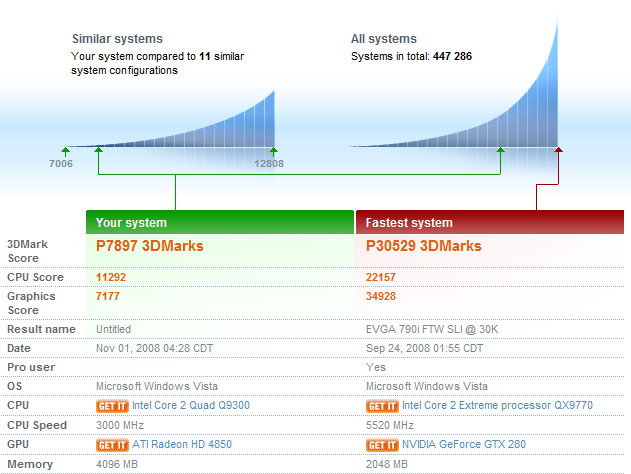Click the Systems in total: 447 286 text

411,56
